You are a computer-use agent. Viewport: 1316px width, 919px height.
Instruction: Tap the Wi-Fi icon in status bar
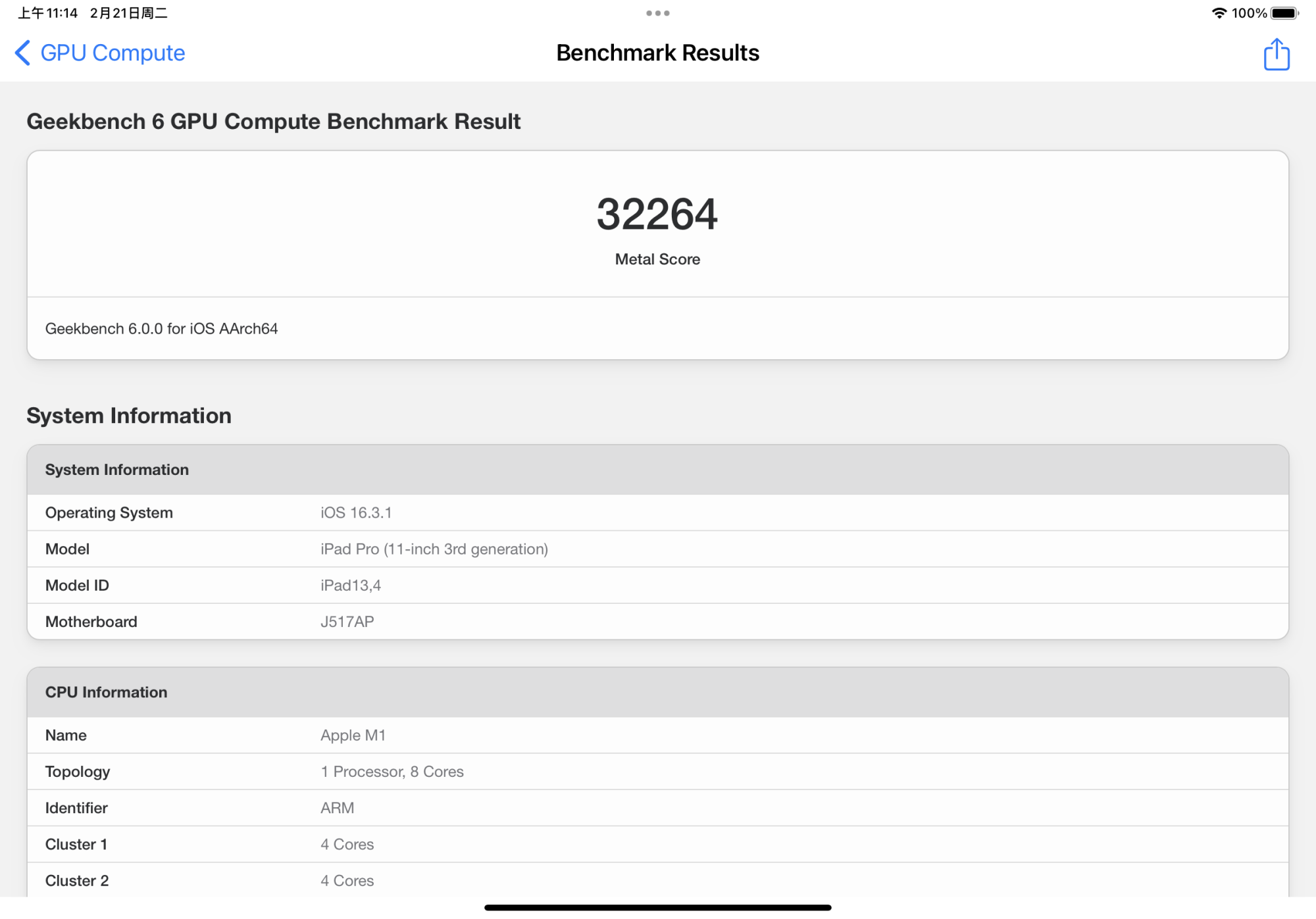pyautogui.click(x=1221, y=12)
